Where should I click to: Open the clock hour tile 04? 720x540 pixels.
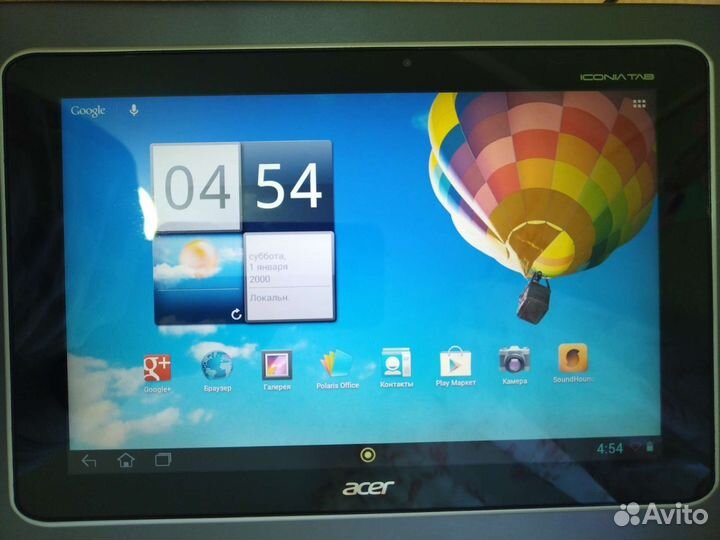(196, 187)
